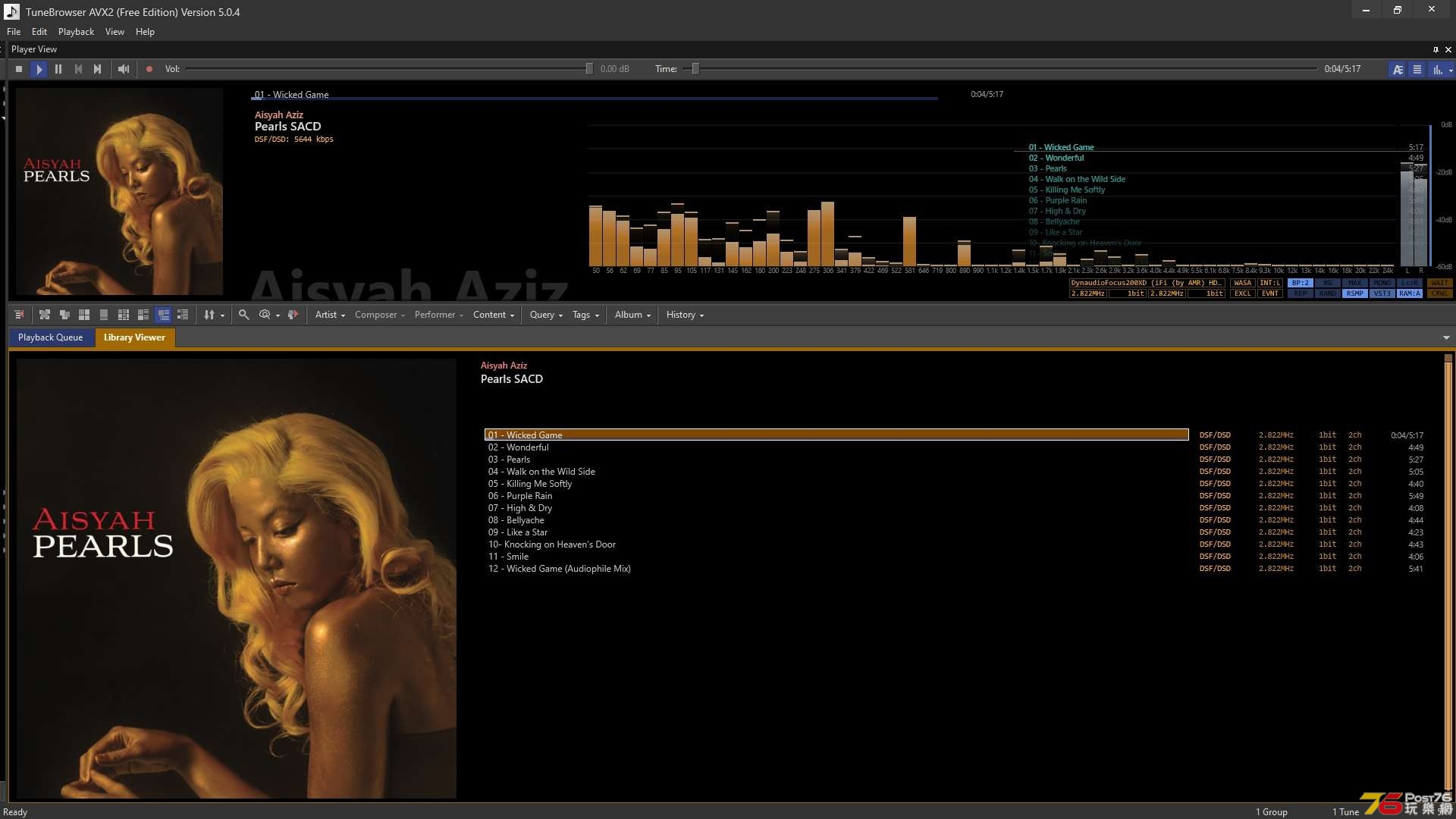Select the shuffle-like view icon in library toolbar
1456x819 pixels.
[45, 315]
